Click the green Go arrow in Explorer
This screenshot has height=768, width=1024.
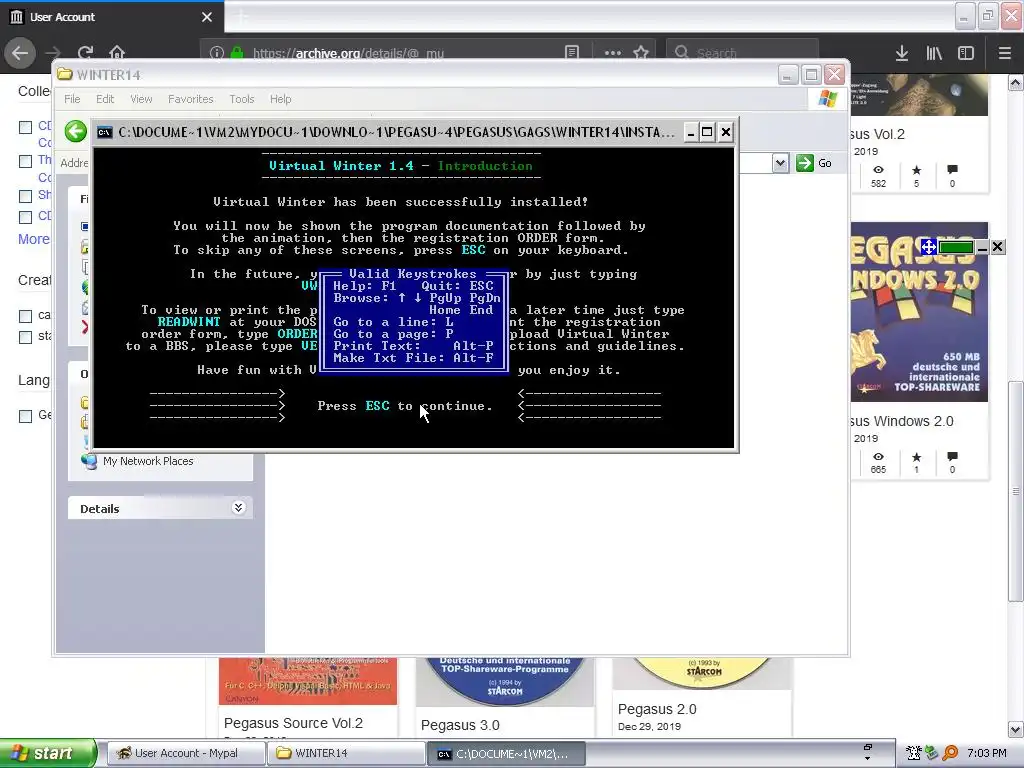805,163
